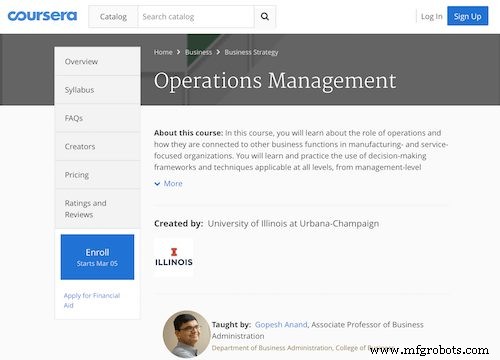Open Apply for Financial Aid link
Viewport: 500px width, 360px height.
(92, 300)
